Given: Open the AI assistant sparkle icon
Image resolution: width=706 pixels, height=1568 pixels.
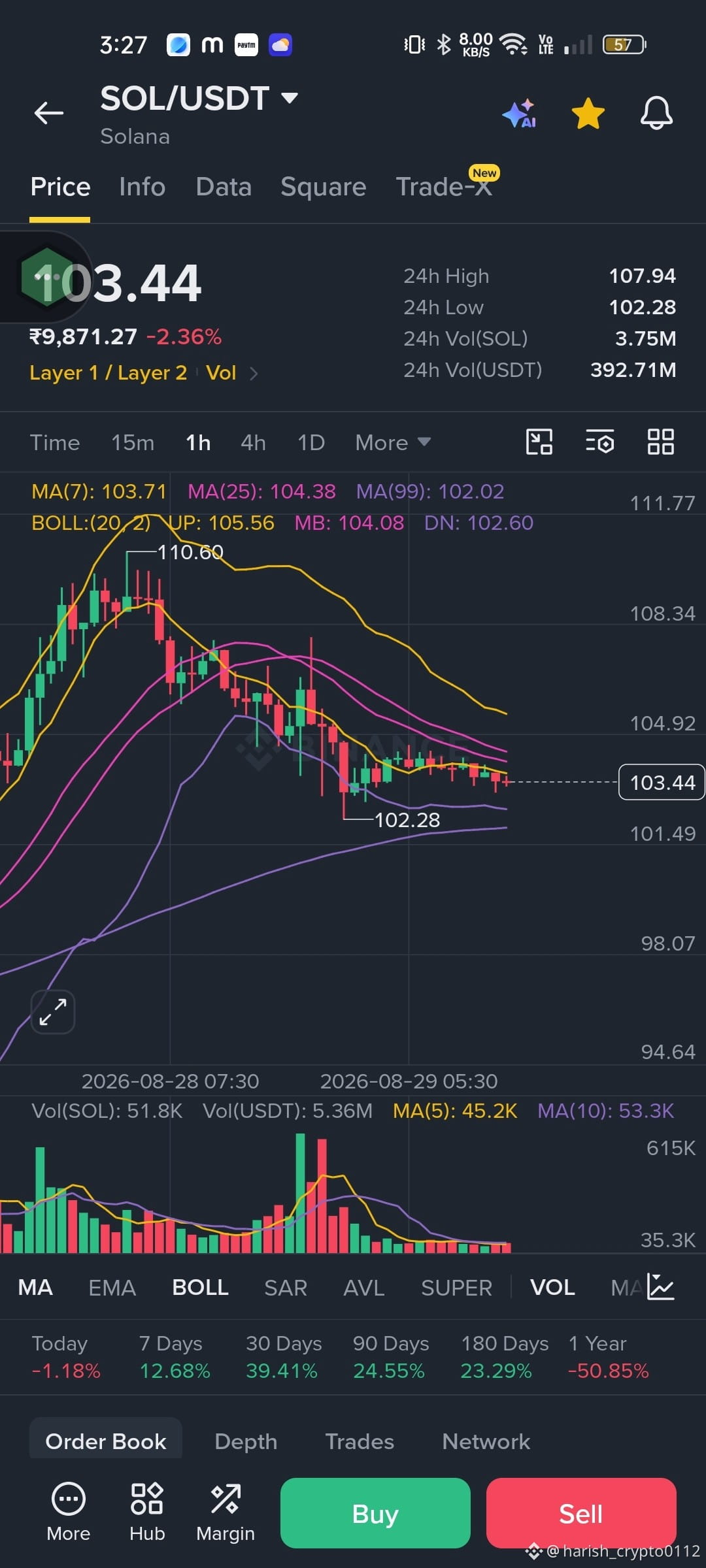Looking at the screenshot, I should 520,114.
